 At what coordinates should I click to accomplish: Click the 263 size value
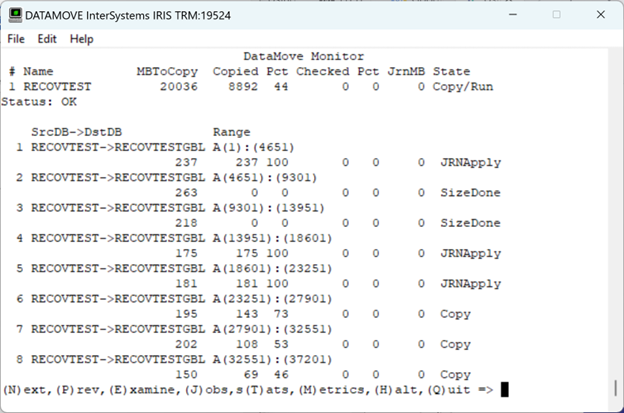coord(186,193)
